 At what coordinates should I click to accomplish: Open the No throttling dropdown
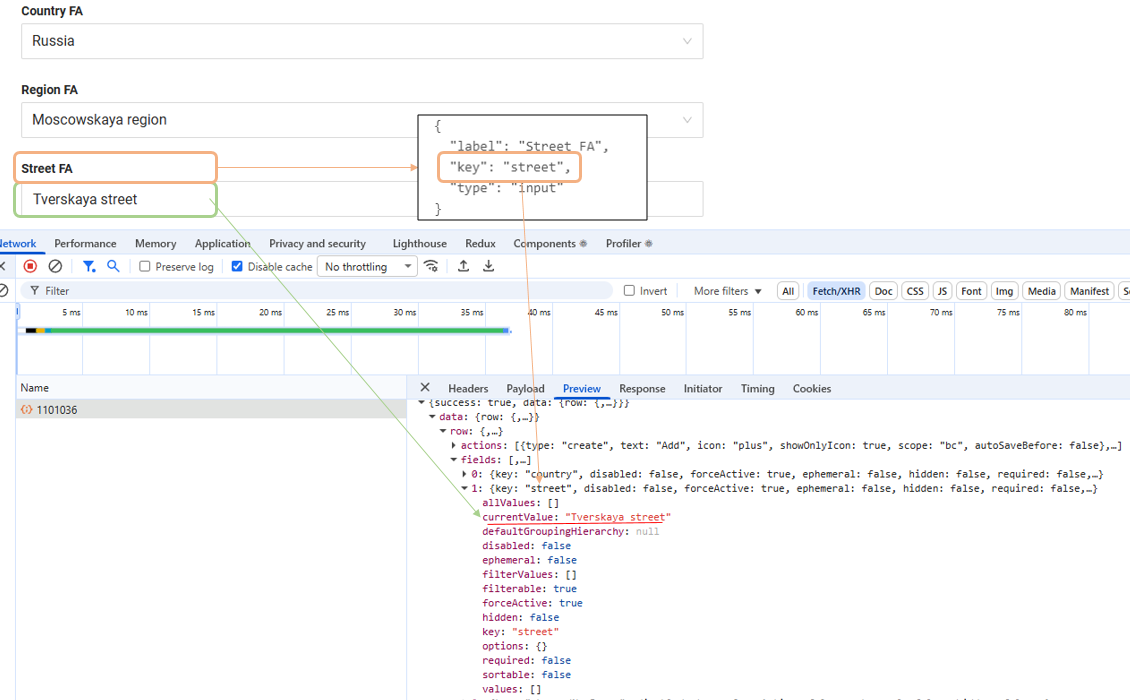click(x=366, y=267)
